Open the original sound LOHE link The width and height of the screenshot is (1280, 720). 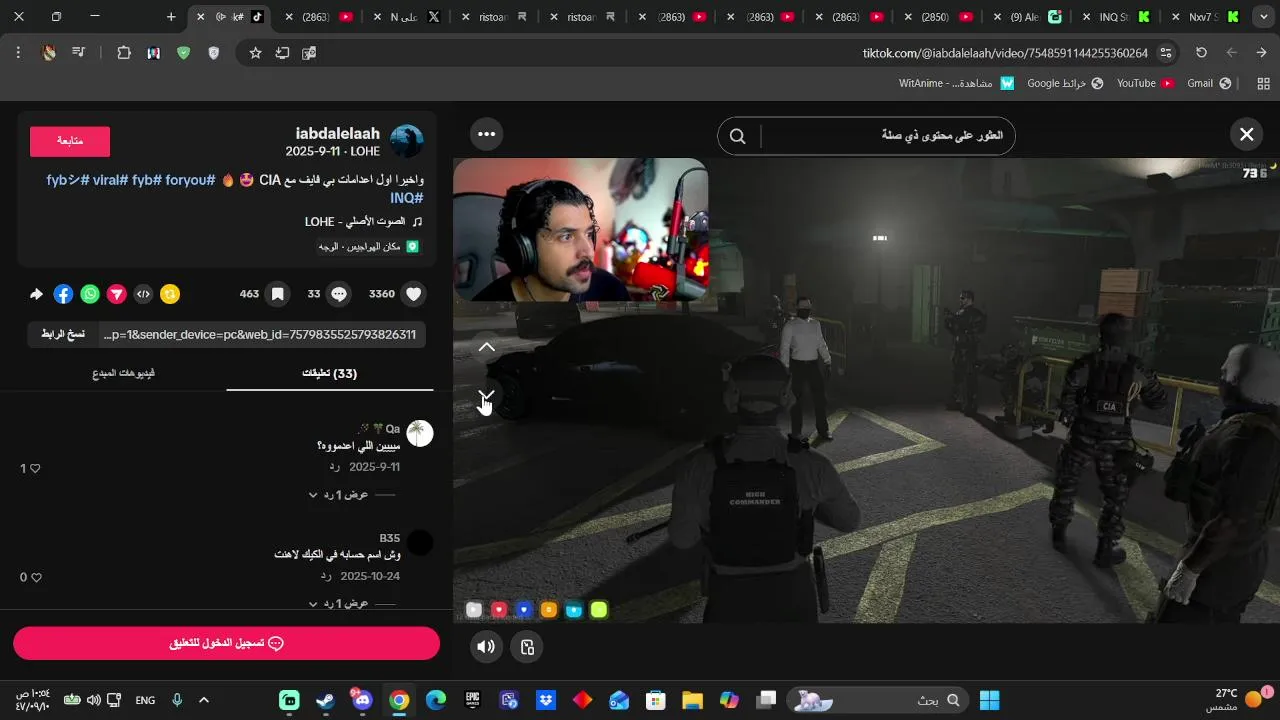click(x=363, y=221)
